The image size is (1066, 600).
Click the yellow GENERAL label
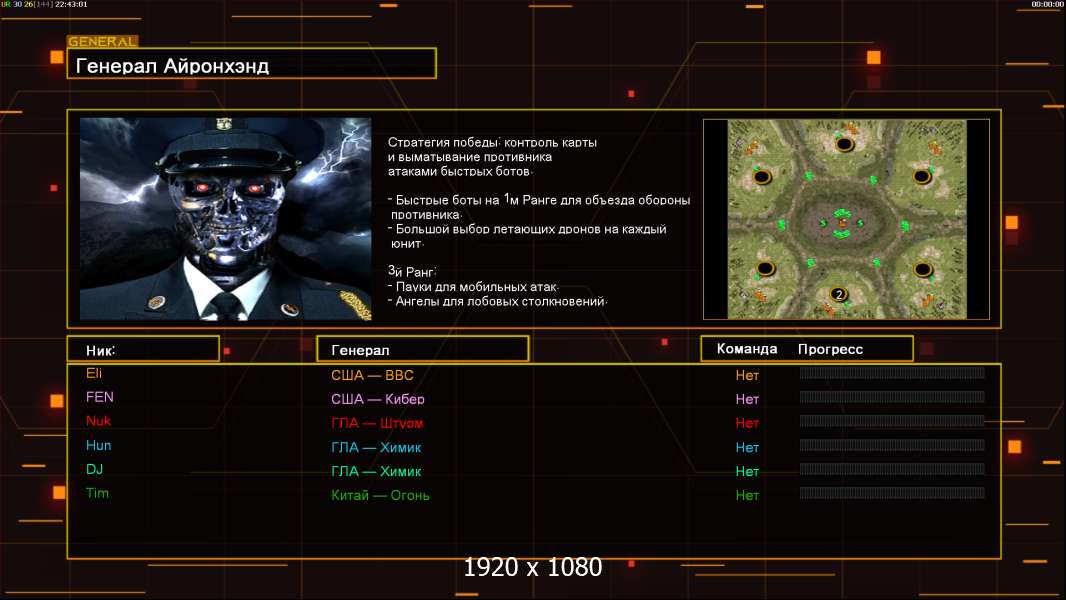pos(103,41)
